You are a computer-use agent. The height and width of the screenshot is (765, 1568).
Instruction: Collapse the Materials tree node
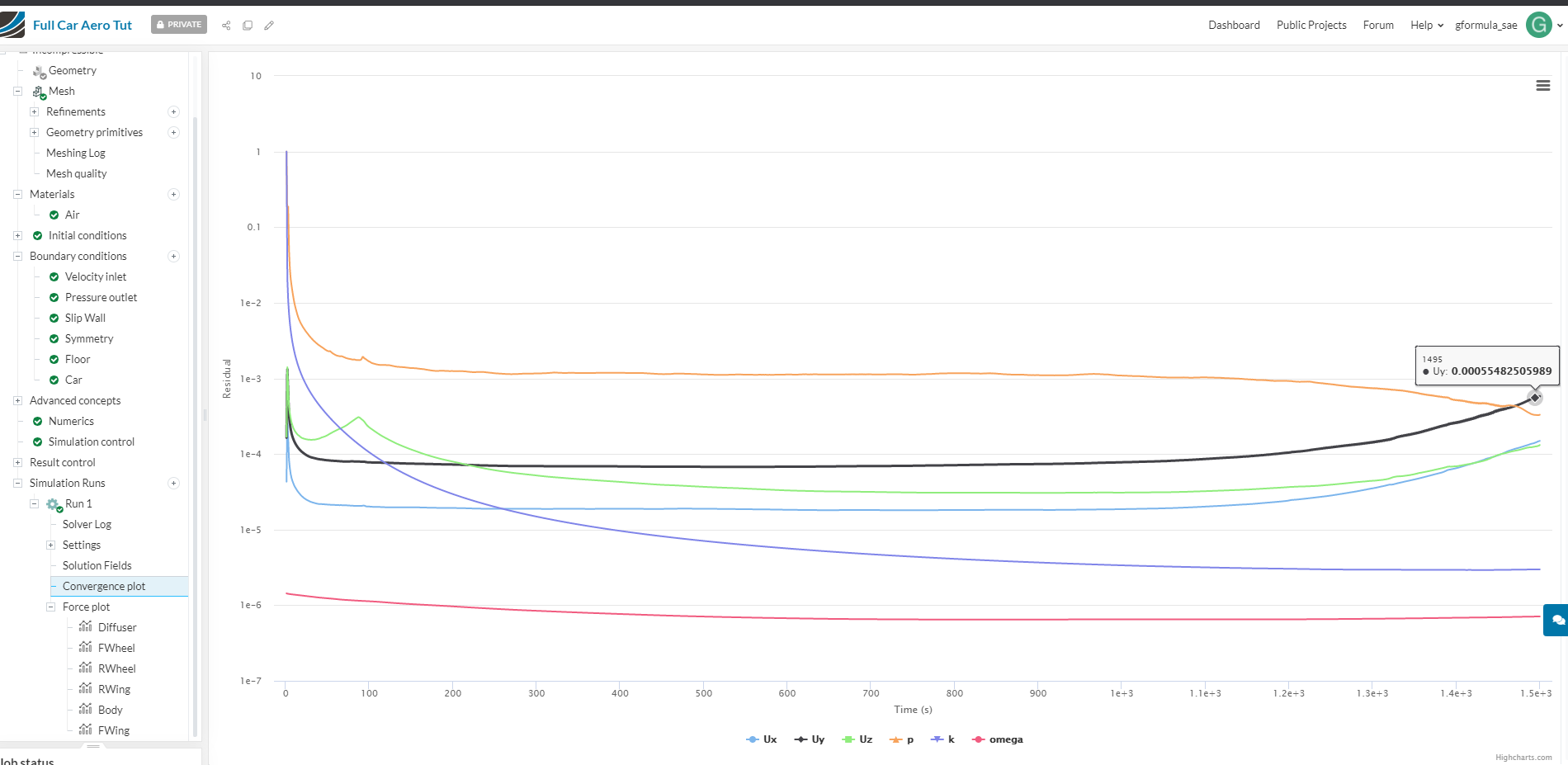[17, 195]
